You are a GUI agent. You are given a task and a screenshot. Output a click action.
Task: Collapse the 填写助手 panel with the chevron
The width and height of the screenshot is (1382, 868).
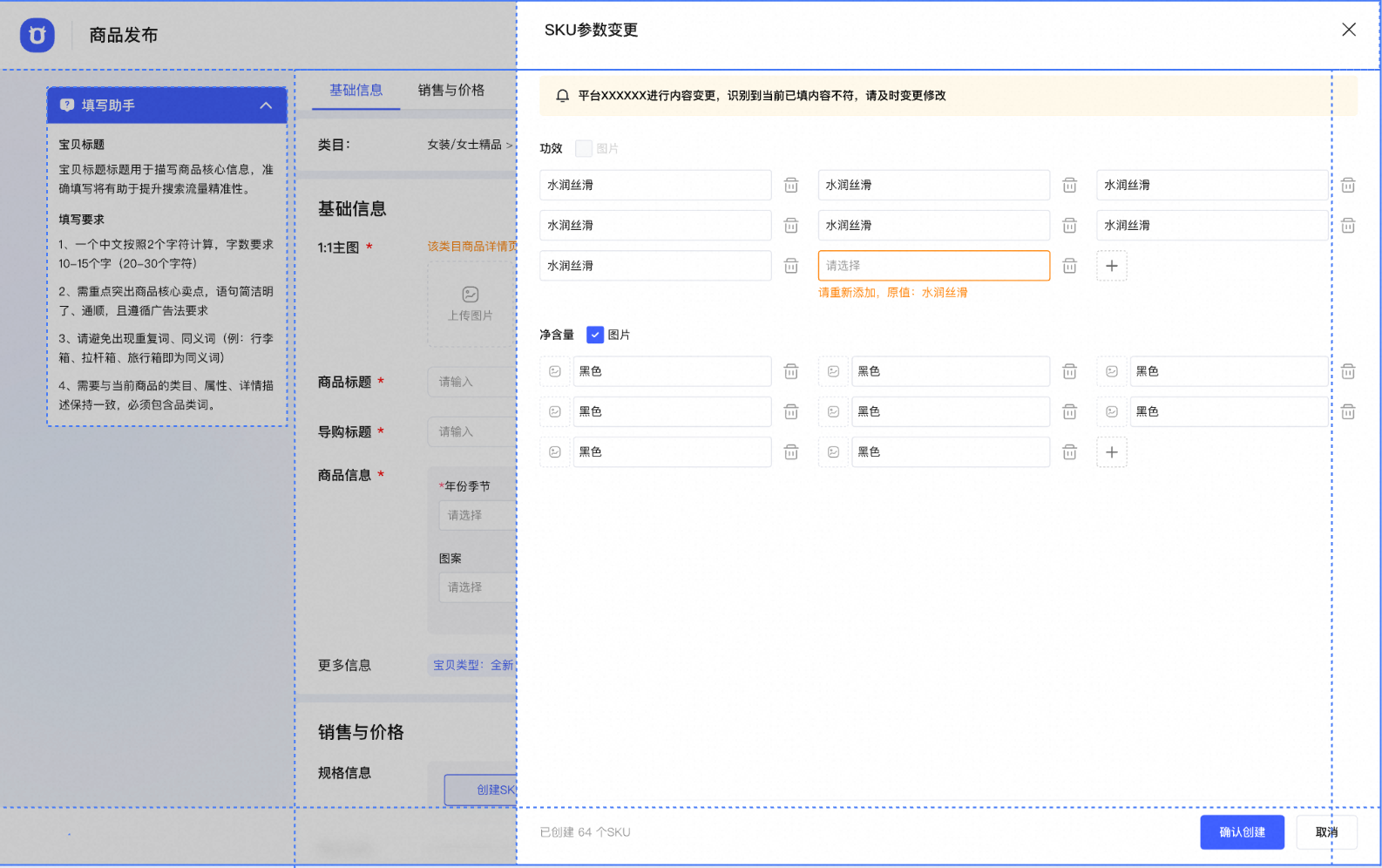point(266,105)
